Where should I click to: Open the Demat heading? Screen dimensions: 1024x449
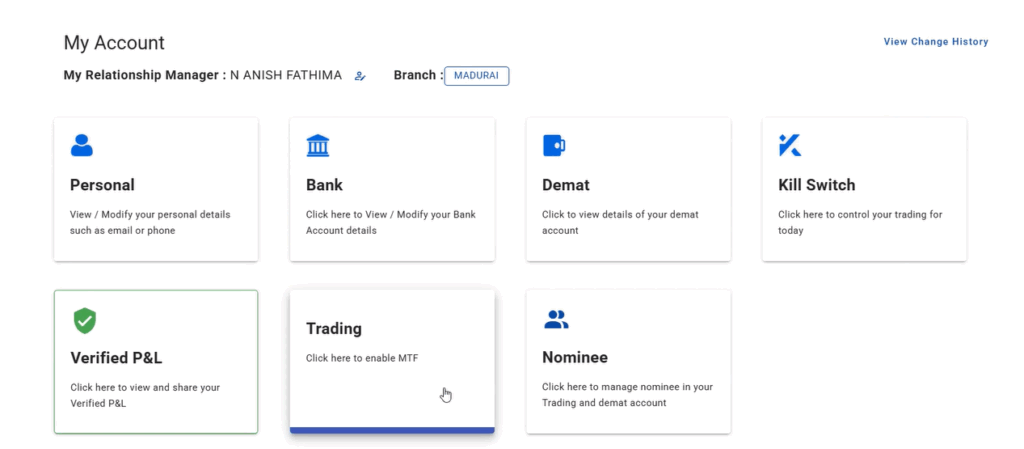click(566, 185)
